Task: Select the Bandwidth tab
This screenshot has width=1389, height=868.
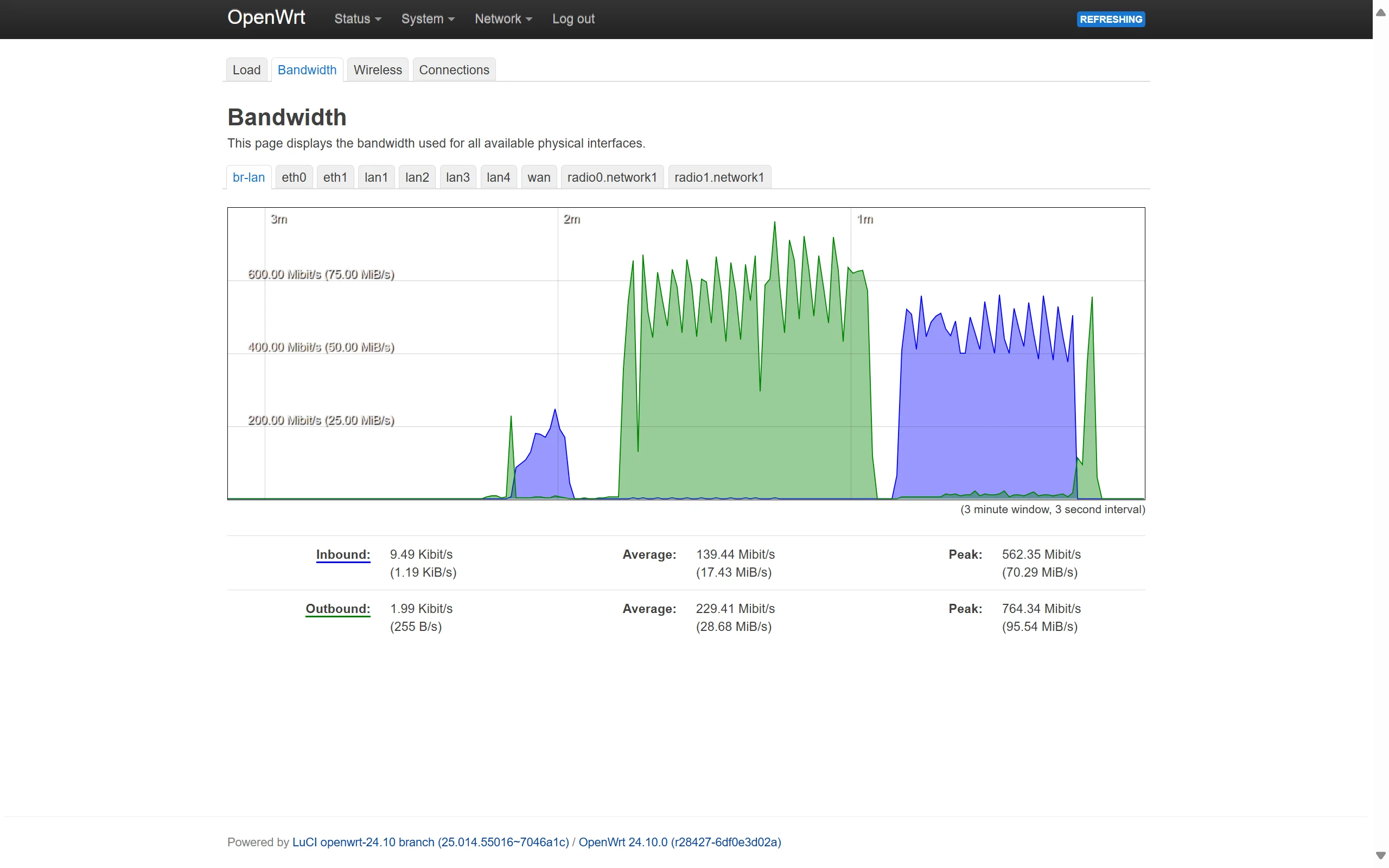Action: (x=307, y=69)
